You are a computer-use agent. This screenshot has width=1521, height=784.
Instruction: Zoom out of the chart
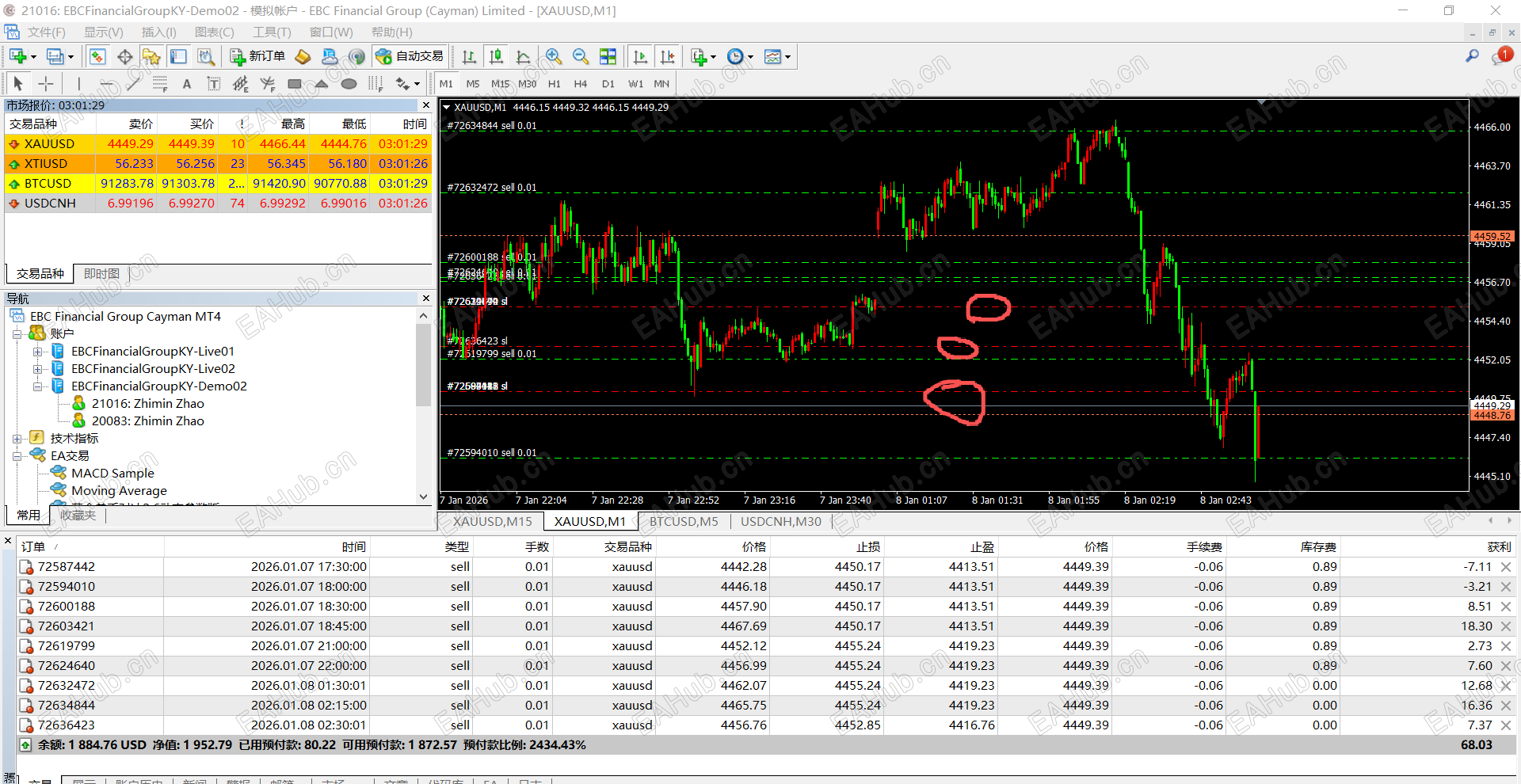click(581, 56)
